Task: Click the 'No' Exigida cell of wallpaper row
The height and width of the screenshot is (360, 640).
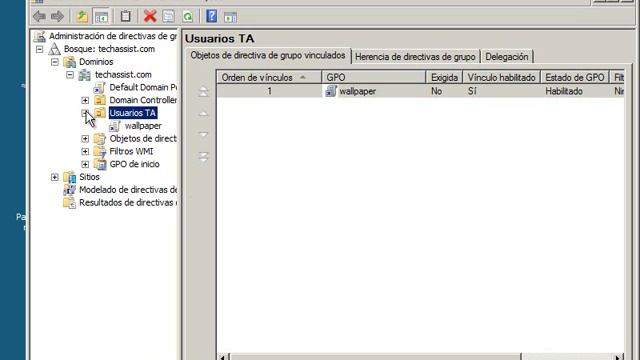Action: (436, 91)
